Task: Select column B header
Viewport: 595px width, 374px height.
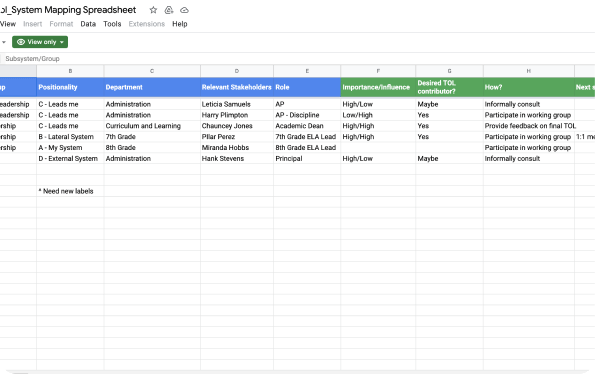Action: click(x=70, y=71)
